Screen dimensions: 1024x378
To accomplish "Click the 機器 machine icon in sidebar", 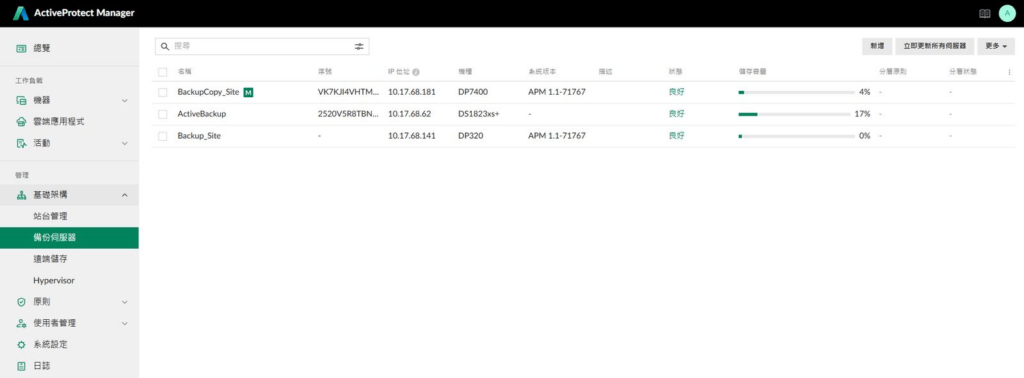I will coord(21,101).
